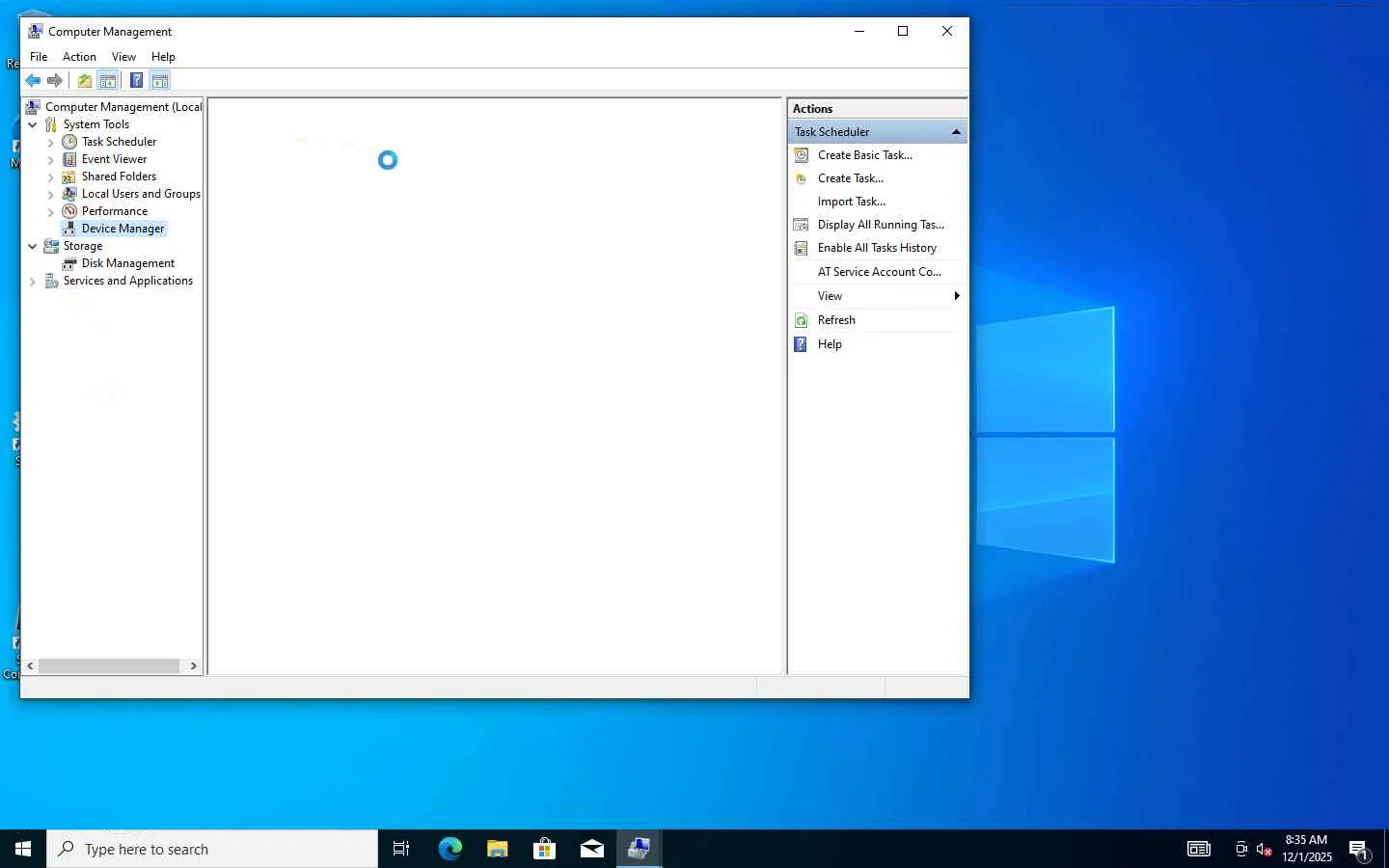Open Microsoft Store from the taskbar
This screenshot has width=1389, height=868.
click(x=544, y=849)
